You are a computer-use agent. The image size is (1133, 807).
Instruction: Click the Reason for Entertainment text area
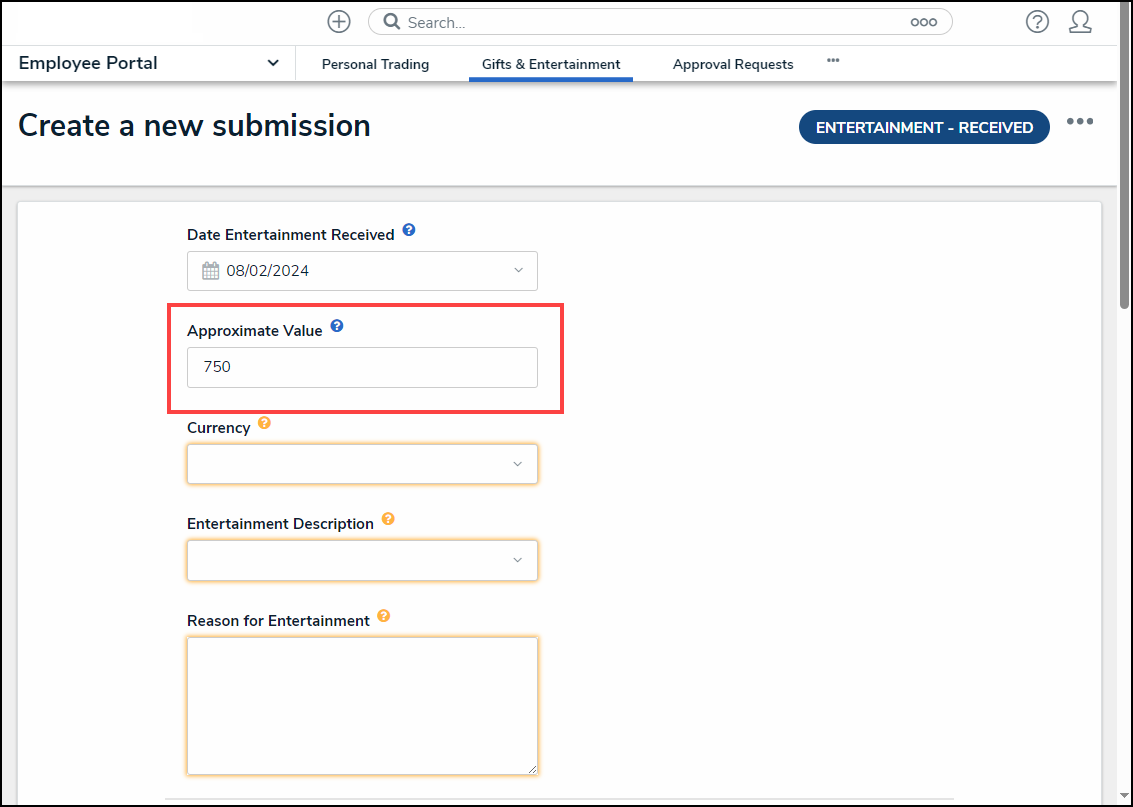(x=362, y=705)
